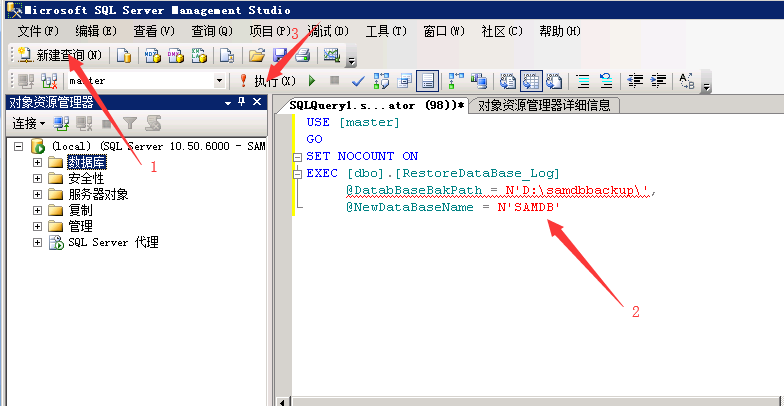Save the query with floppy disk icon
The image size is (784, 406).
pyautogui.click(x=279, y=56)
